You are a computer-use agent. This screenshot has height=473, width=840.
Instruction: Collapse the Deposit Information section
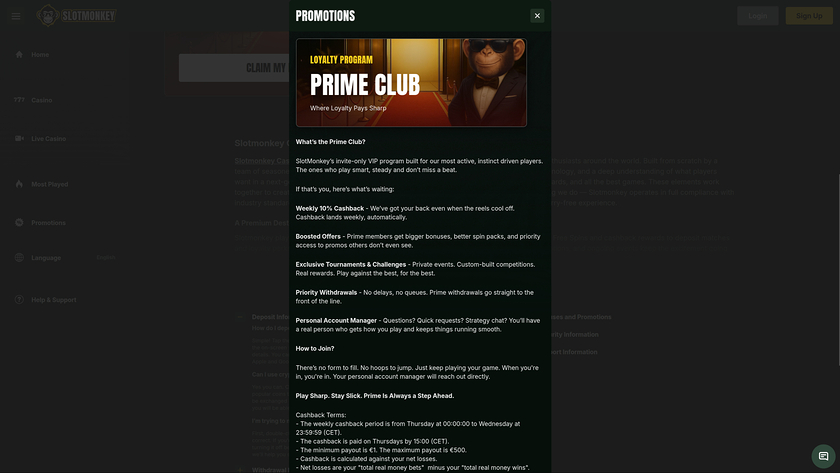240,317
